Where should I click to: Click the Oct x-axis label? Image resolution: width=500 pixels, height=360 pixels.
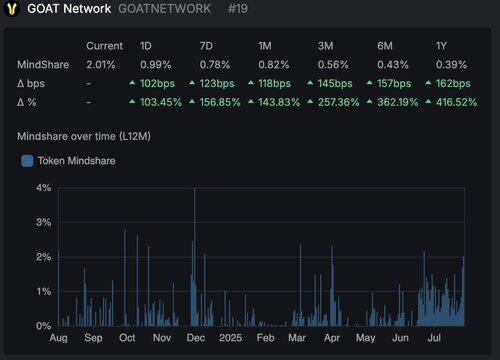127,338
